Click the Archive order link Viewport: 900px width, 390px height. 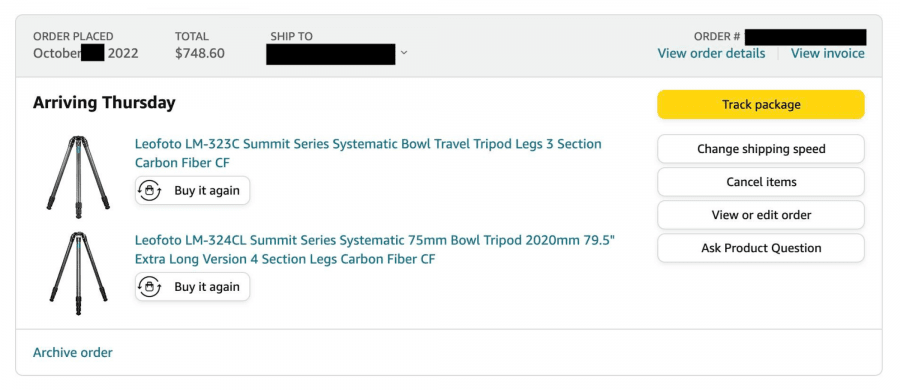73,353
